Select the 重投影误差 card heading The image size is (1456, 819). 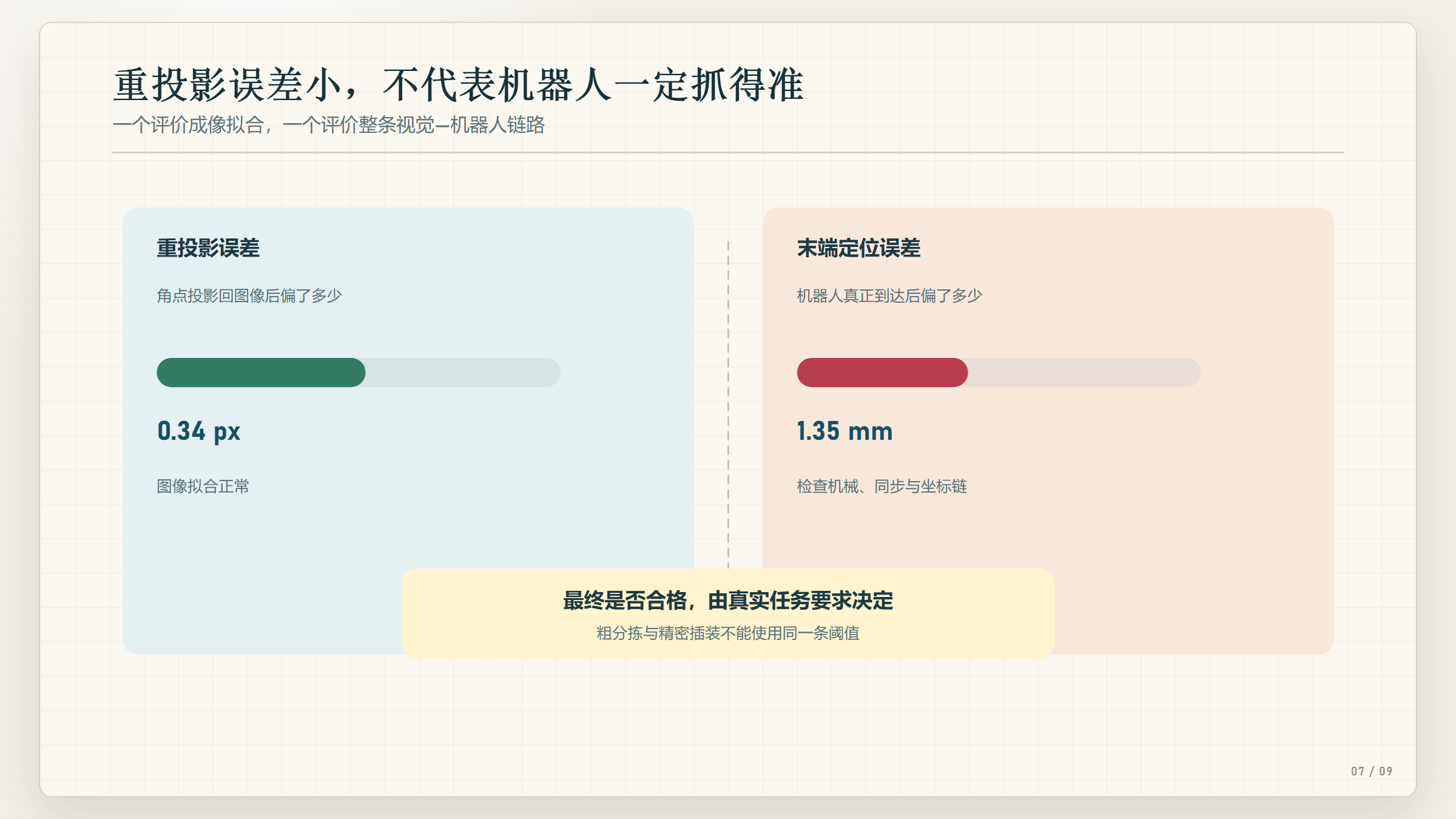pos(208,248)
